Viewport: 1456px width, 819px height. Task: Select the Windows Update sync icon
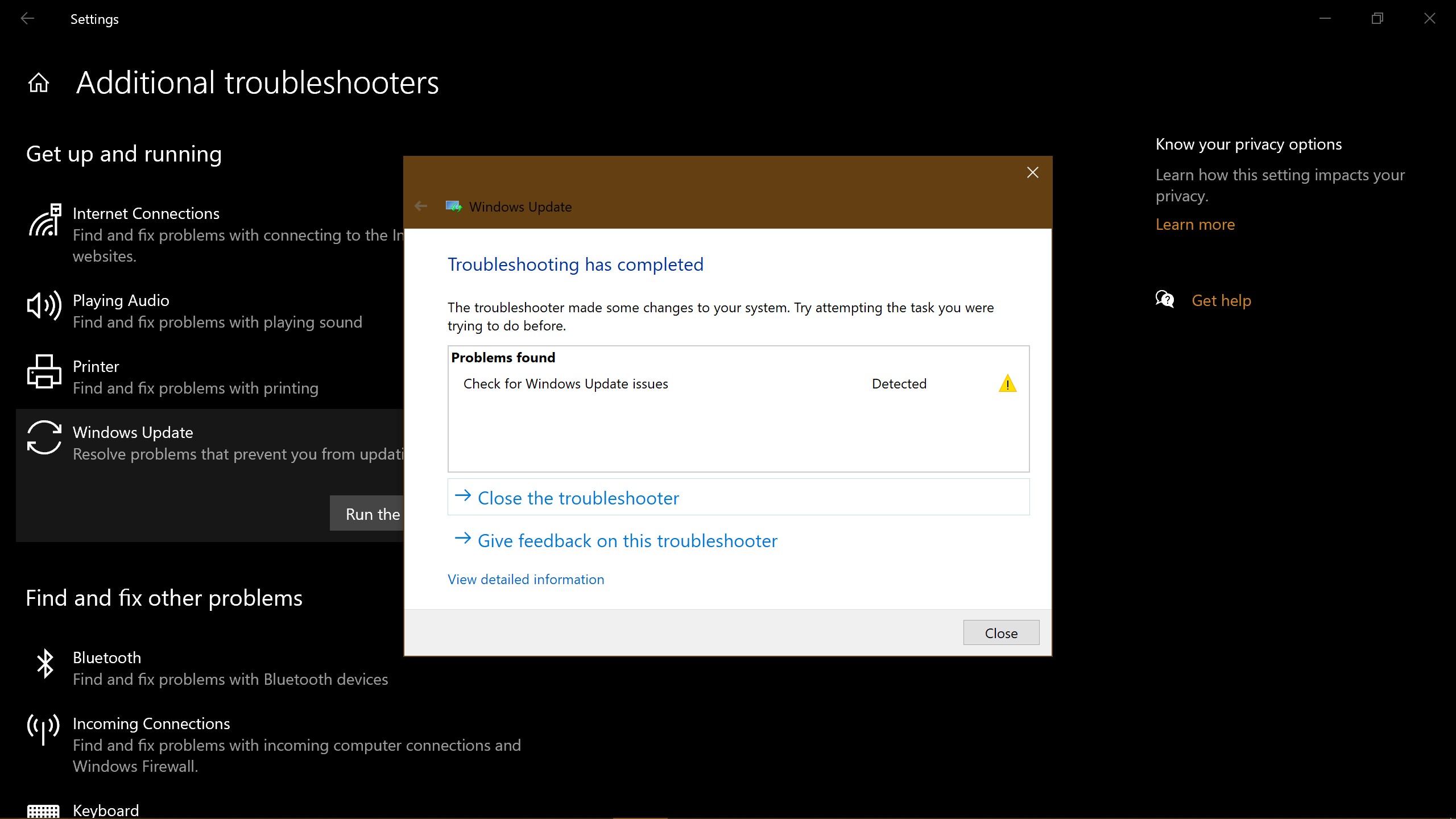click(x=44, y=437)
